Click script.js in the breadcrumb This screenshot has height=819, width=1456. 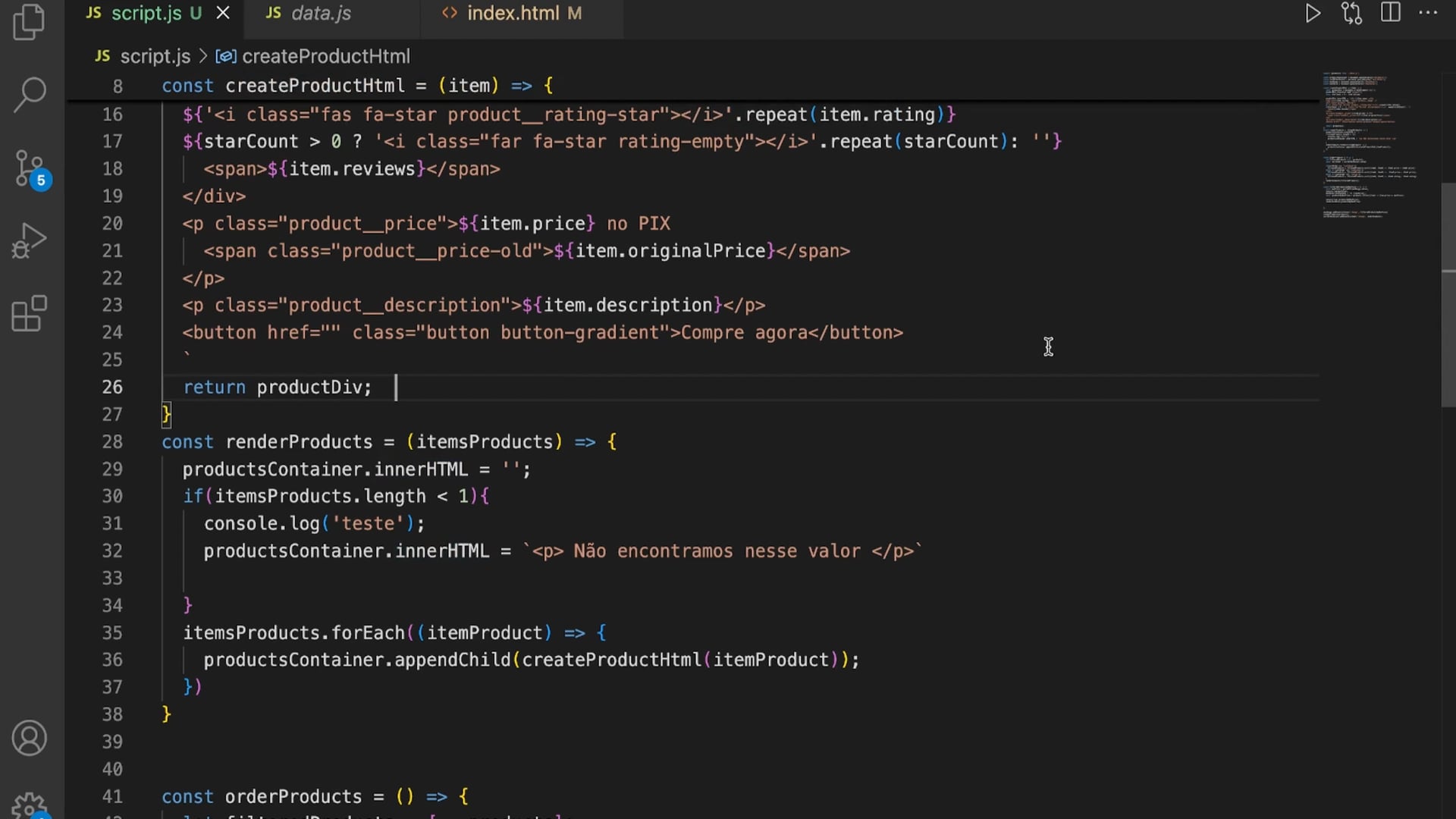155,56
